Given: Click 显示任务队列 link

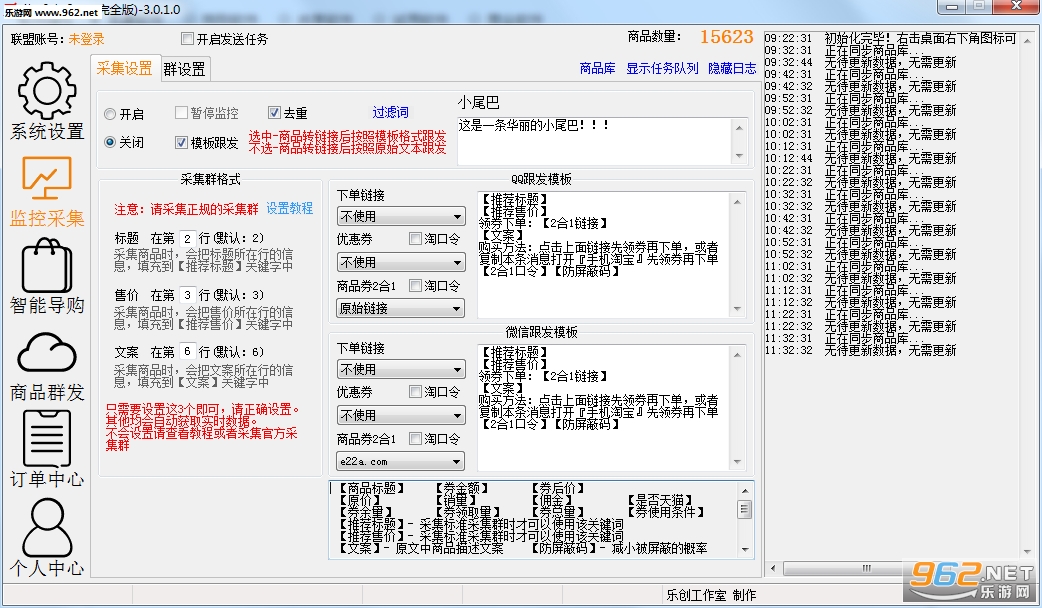Looking at the screenshot, I should (662, 68).
